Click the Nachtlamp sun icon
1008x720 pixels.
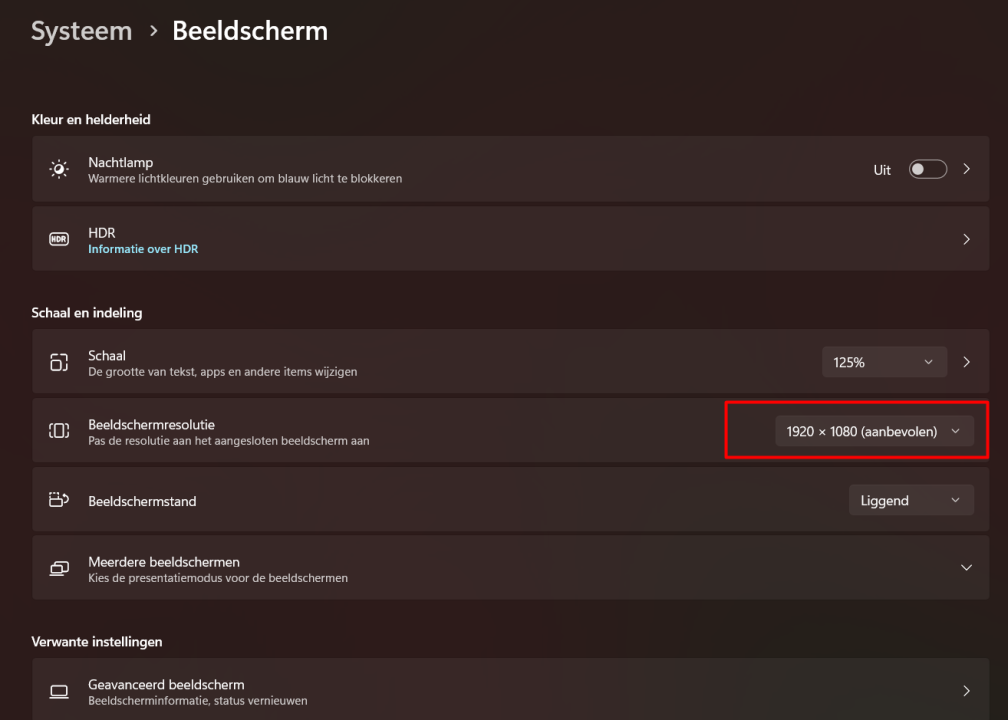[59, 169]
